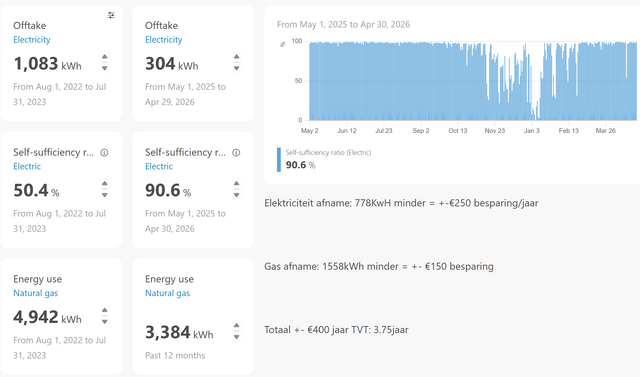This screenshot has height=377, width=640.
Task: Click 'Energy use' title on 3,384 kWh card
Action: 169,279
